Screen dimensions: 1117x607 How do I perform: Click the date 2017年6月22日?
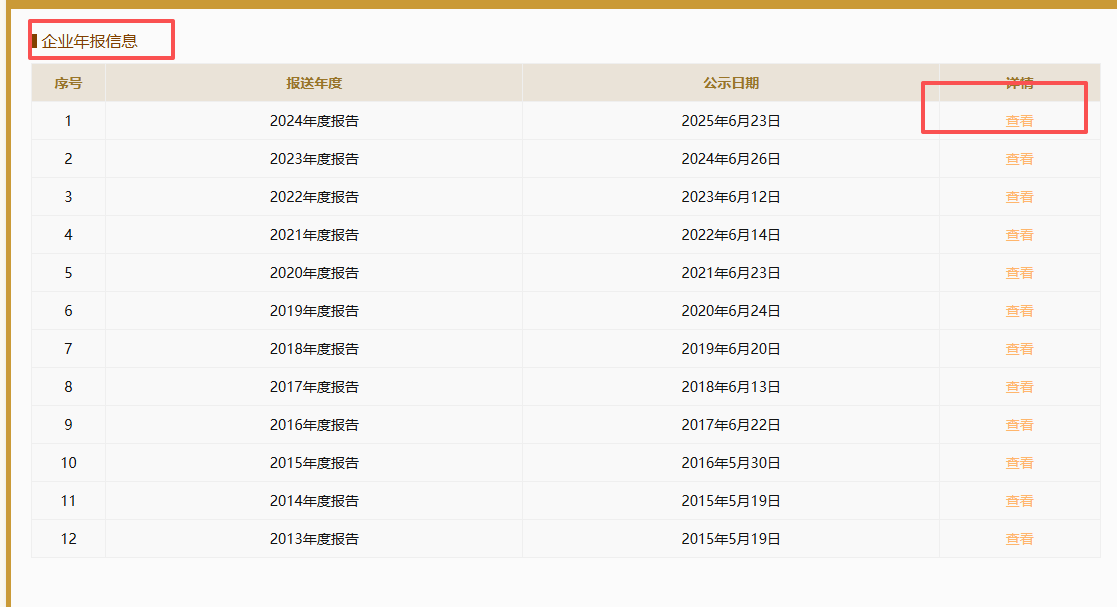click(731, 425)
